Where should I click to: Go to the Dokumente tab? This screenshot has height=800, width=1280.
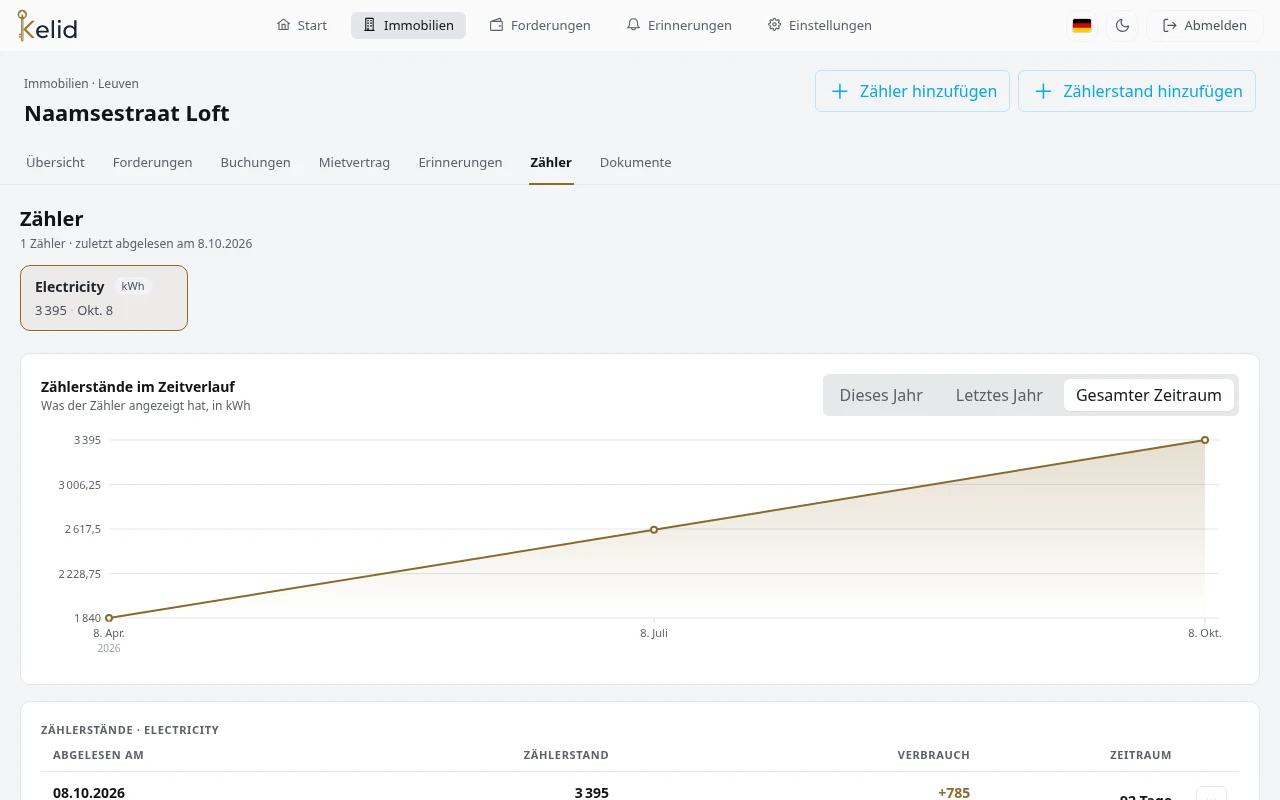point(635,162)
